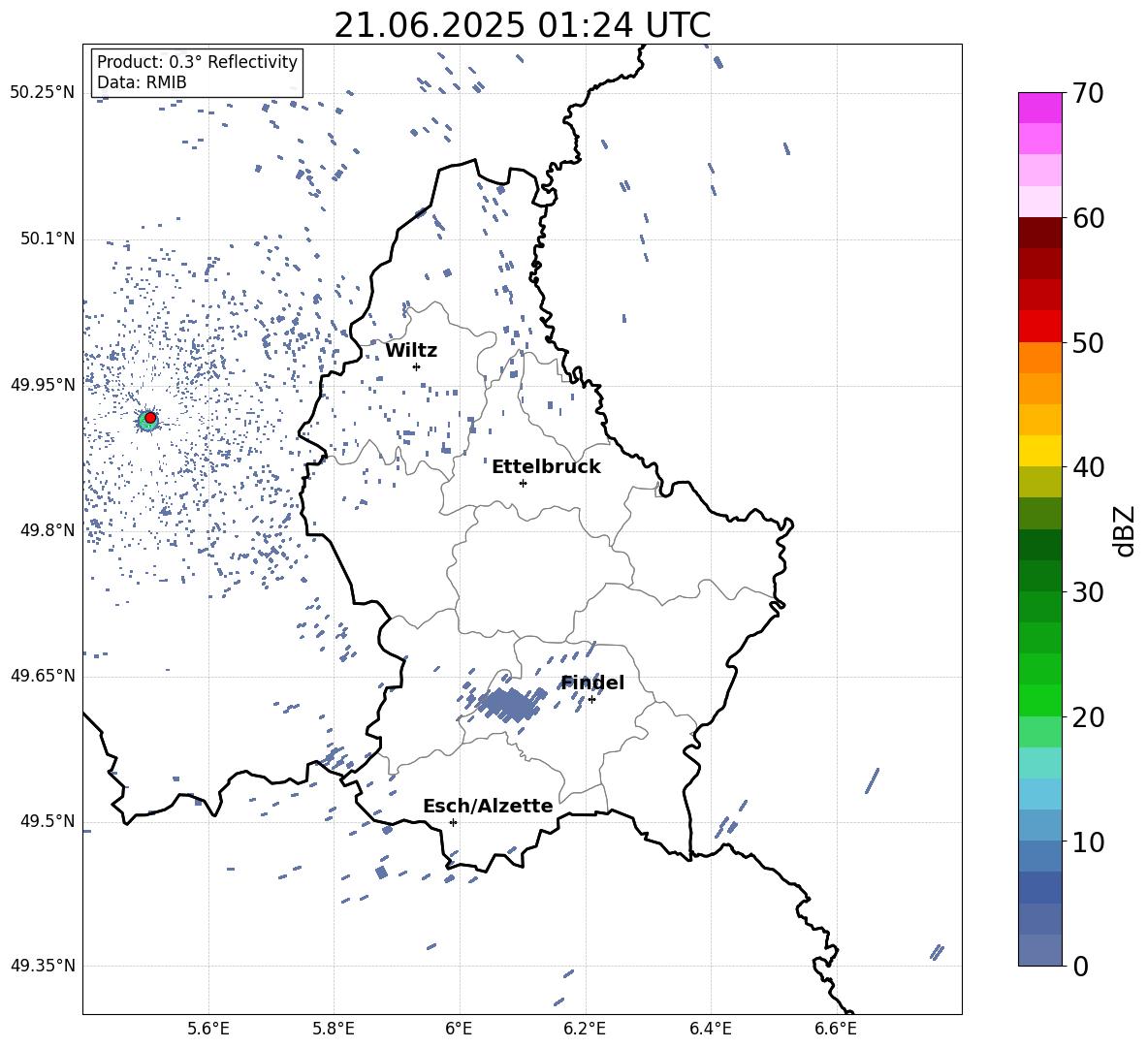Click the title "21.06.2025 01:24 UTC"
This screenshot has height=1048, width=1148.
point(522,25)
